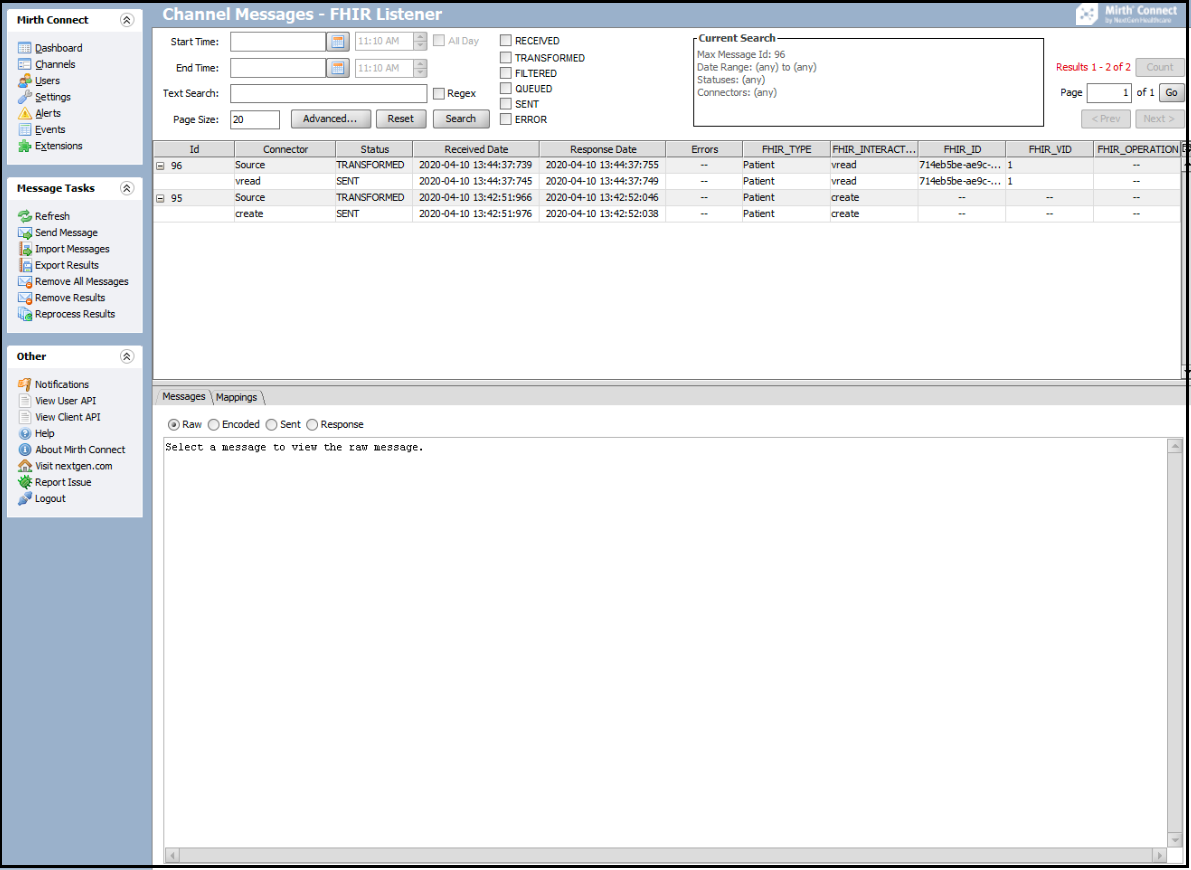Select the Encoded radio button
Screen dimensions: 1191x870
click(x=213, y=425)
